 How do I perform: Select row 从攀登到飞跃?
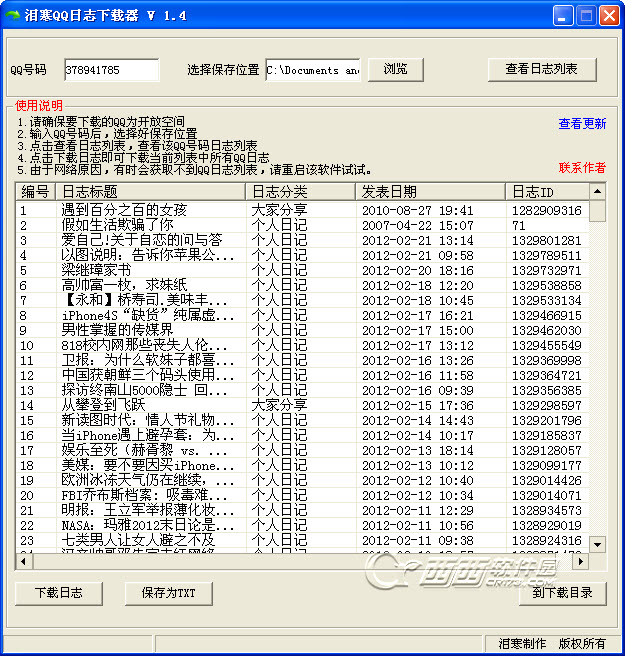[302, 405]
